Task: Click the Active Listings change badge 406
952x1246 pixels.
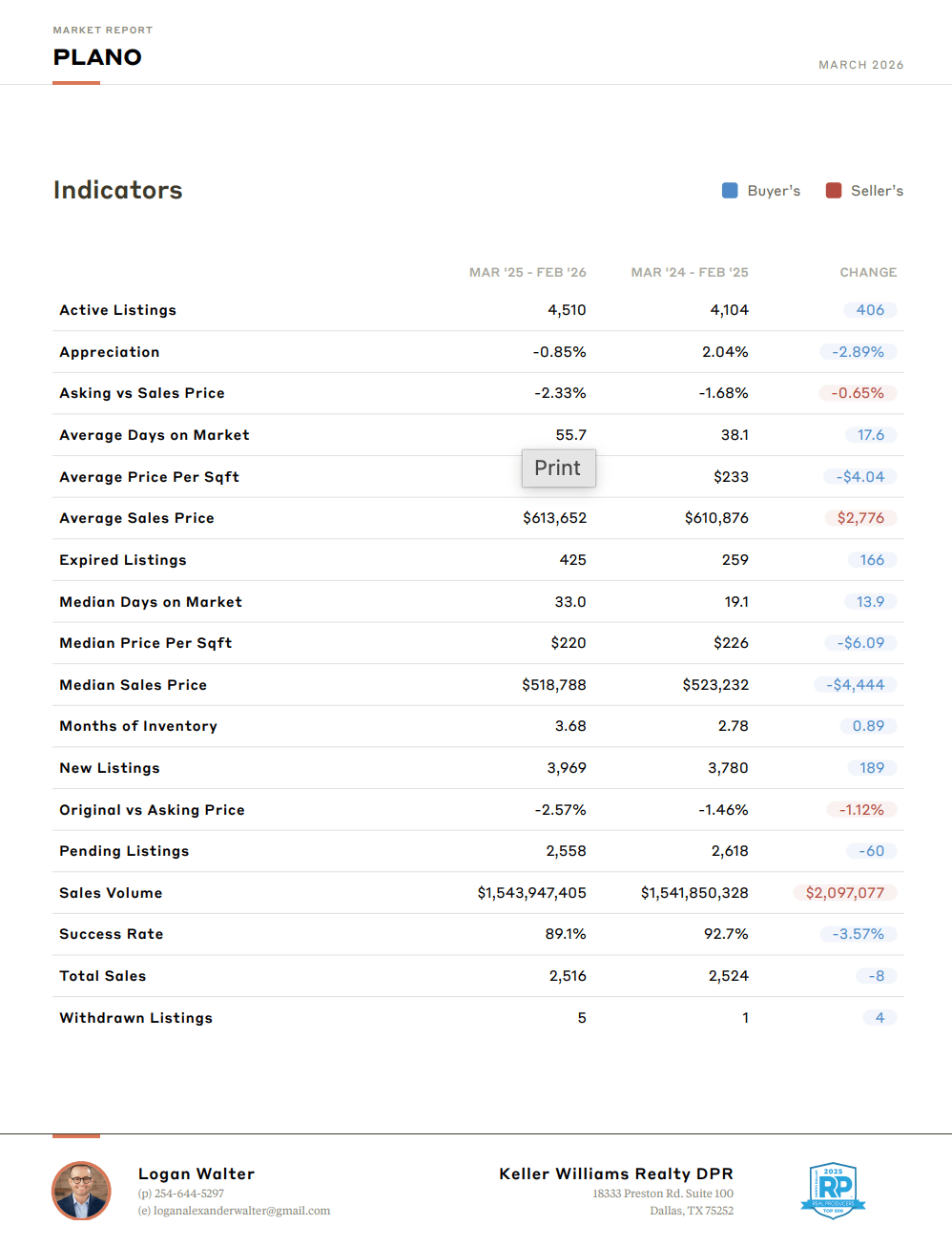Action: [x=870, y=310]
